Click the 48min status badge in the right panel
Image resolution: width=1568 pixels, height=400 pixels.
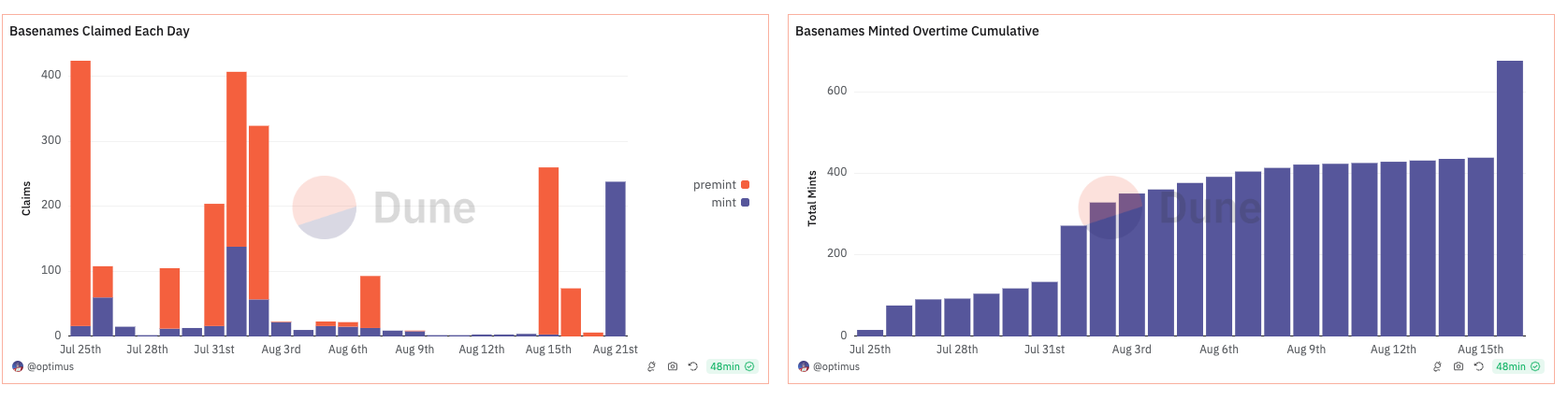click(1517, 366)
